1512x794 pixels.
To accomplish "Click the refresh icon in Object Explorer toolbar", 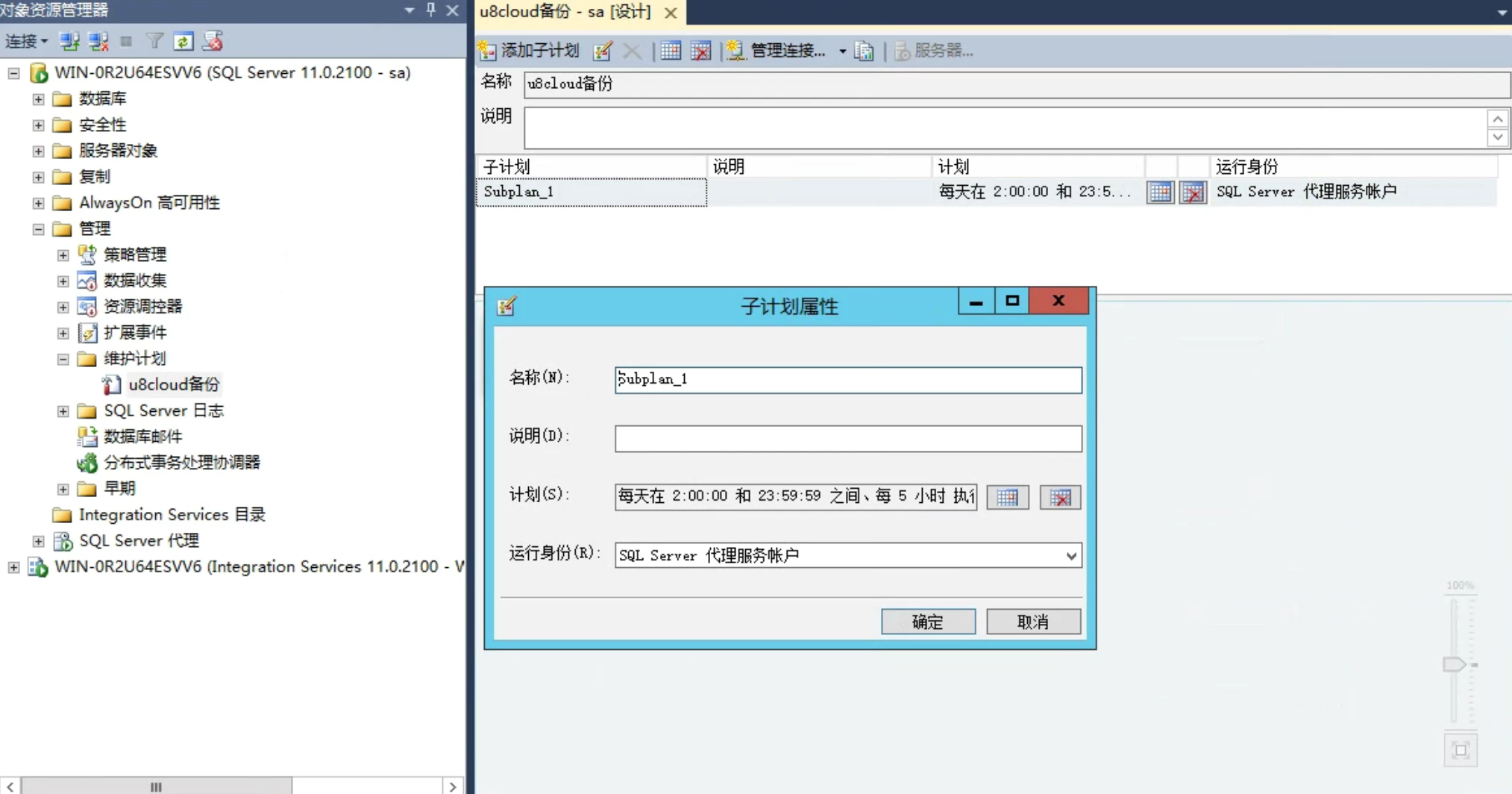I will (183, 41).
